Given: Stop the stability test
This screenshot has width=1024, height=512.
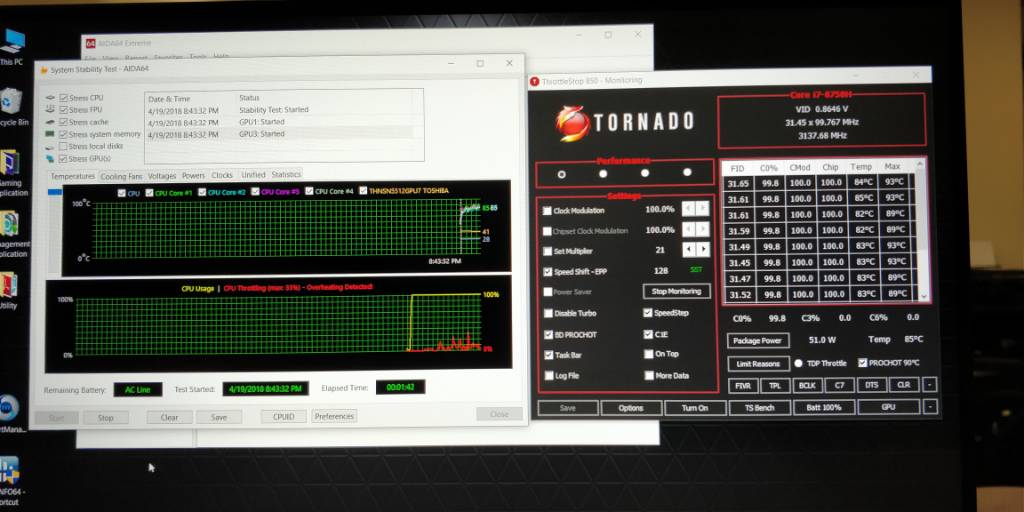Looking at the screenshot, I should coord(106,418).
